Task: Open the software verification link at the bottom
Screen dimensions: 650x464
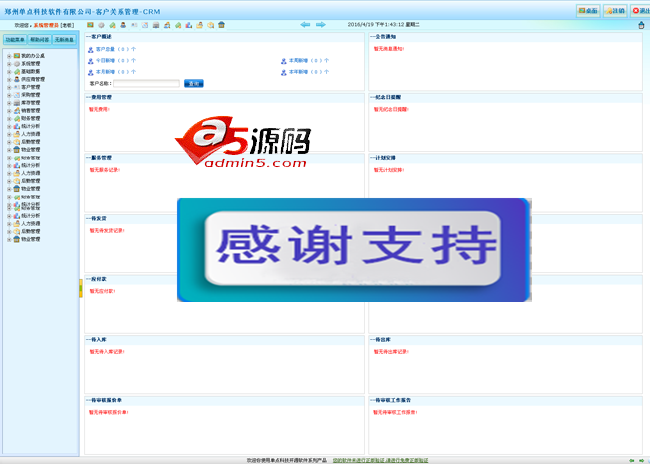Action: point(381,460)
